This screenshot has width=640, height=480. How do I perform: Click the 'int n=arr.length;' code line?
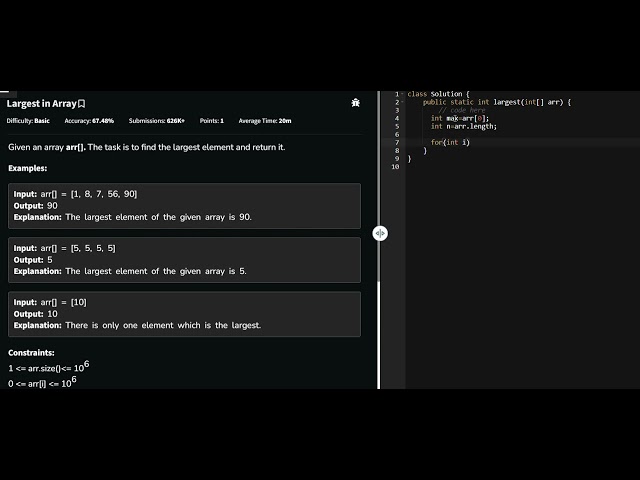coord(464,127)
